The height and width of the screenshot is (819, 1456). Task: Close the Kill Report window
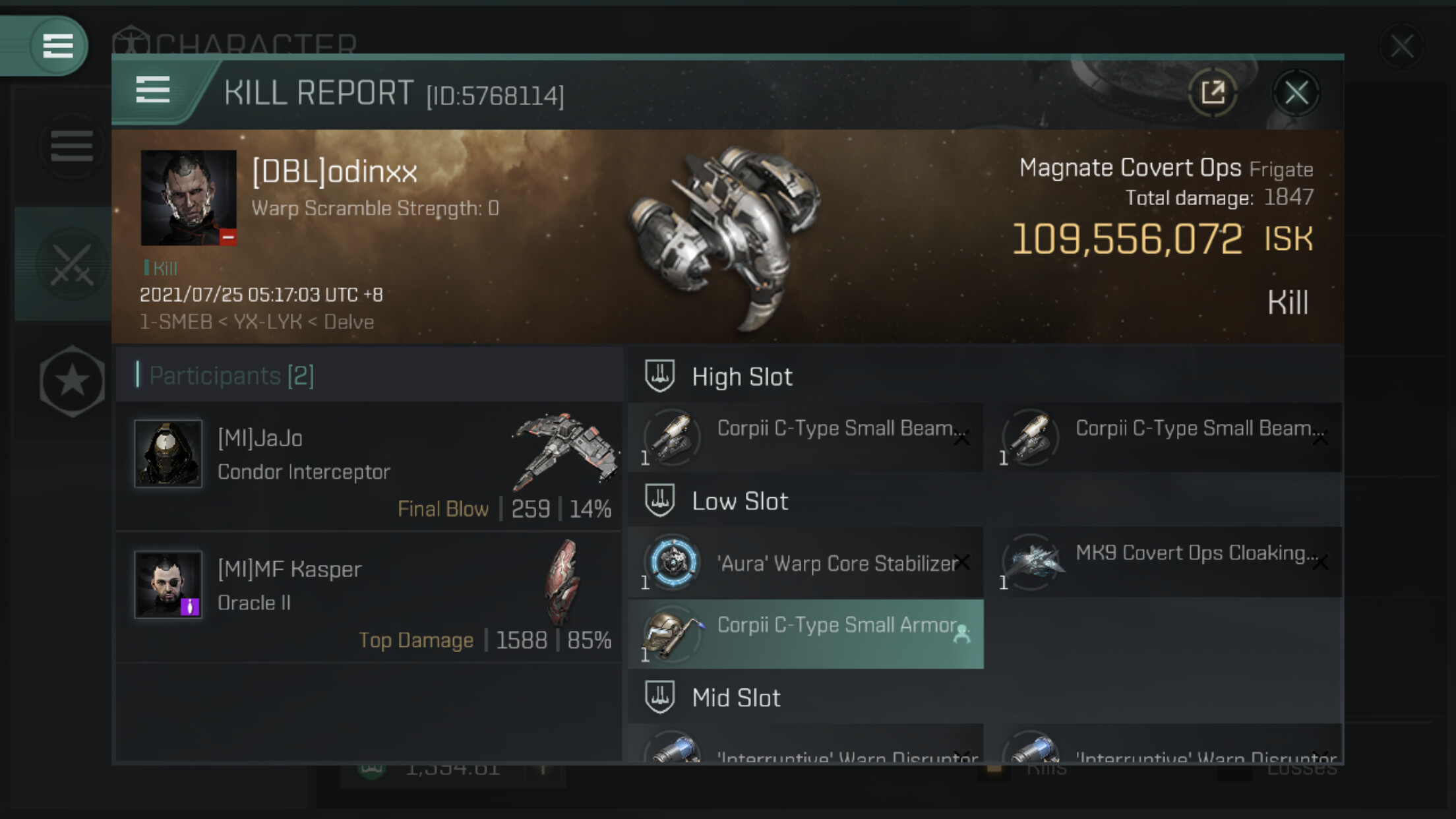[x=1295, y=93]
